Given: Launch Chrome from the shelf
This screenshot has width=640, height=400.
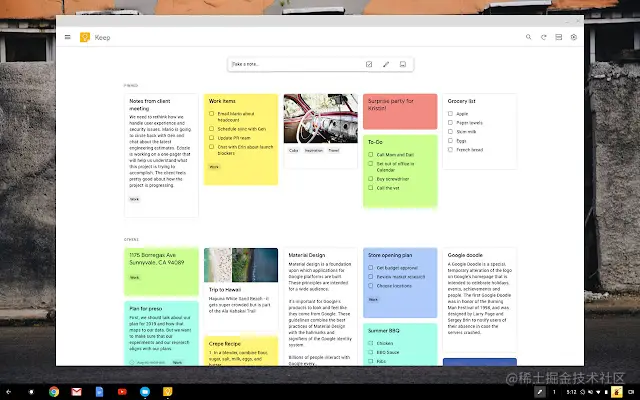Looking at the screenshot, I should tap(53, 392).
